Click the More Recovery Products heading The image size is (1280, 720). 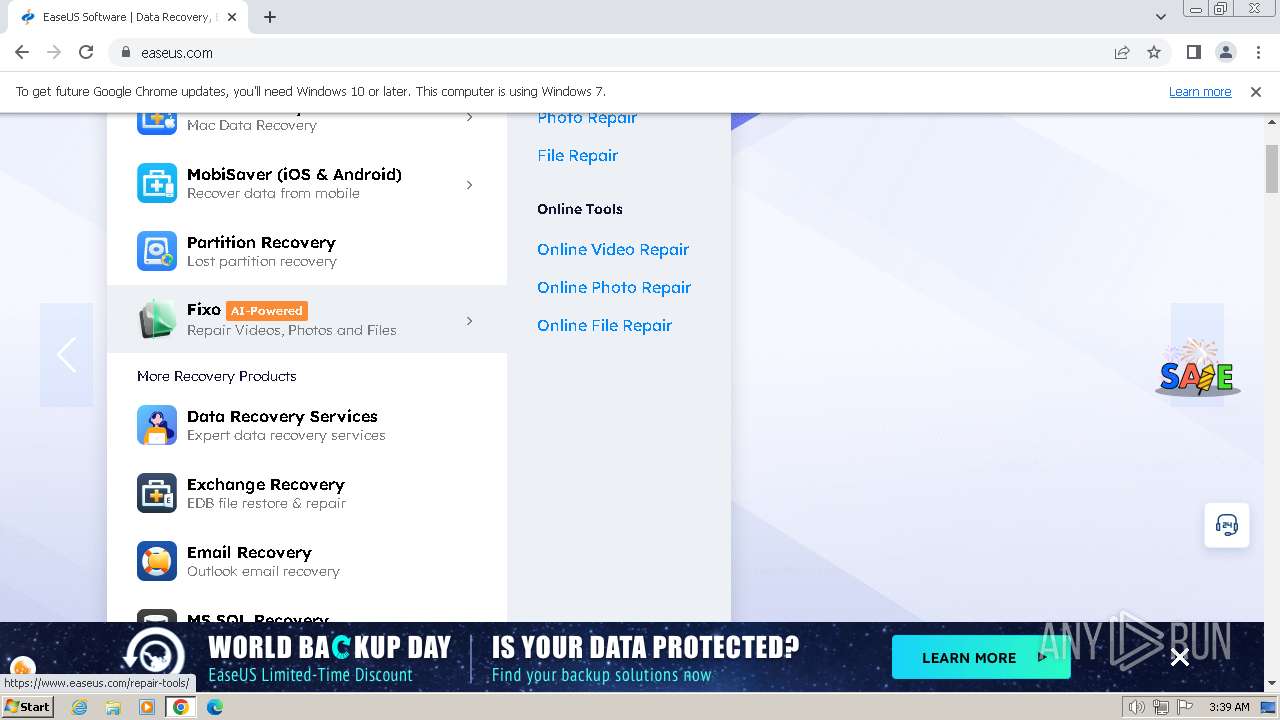[x=217, y=376]
